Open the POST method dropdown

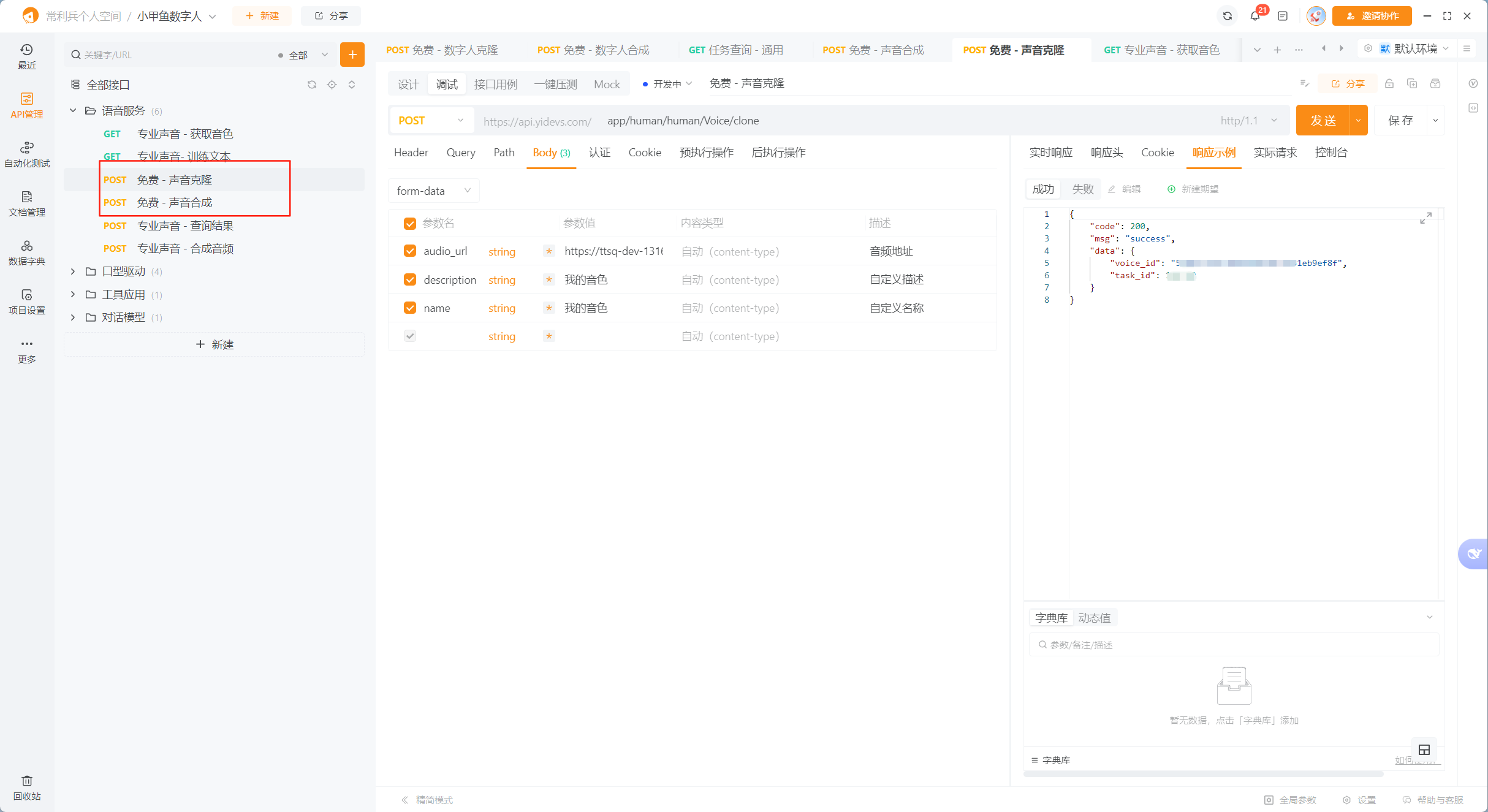(431, 121)
